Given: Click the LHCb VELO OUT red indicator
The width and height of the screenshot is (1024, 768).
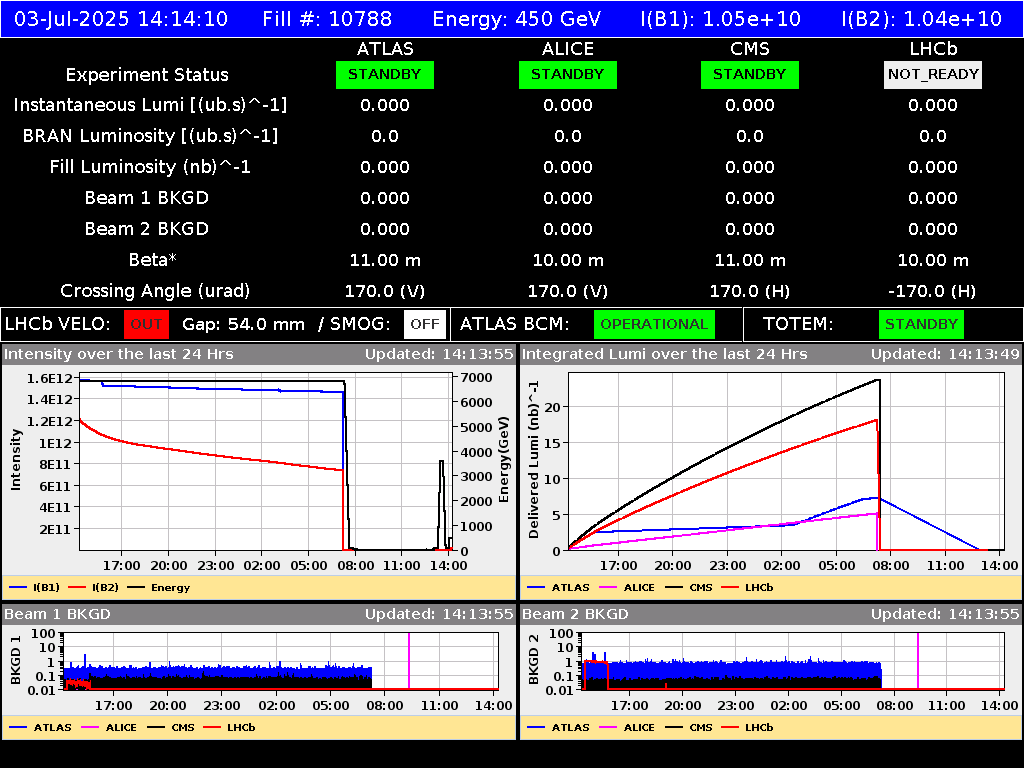Looking at the screenshot, I should click(146, 324).
